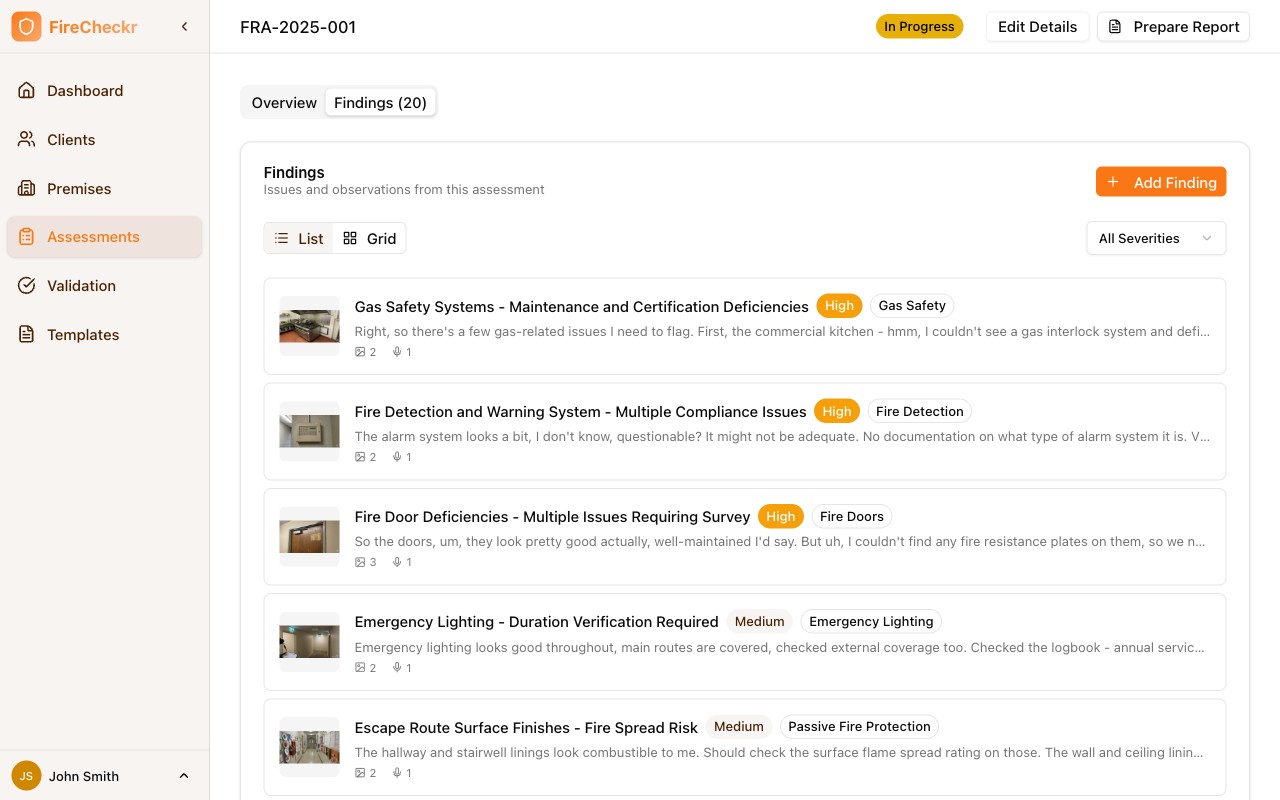
Task: Open the All Severities dropdown
Action: point(1155,238)
